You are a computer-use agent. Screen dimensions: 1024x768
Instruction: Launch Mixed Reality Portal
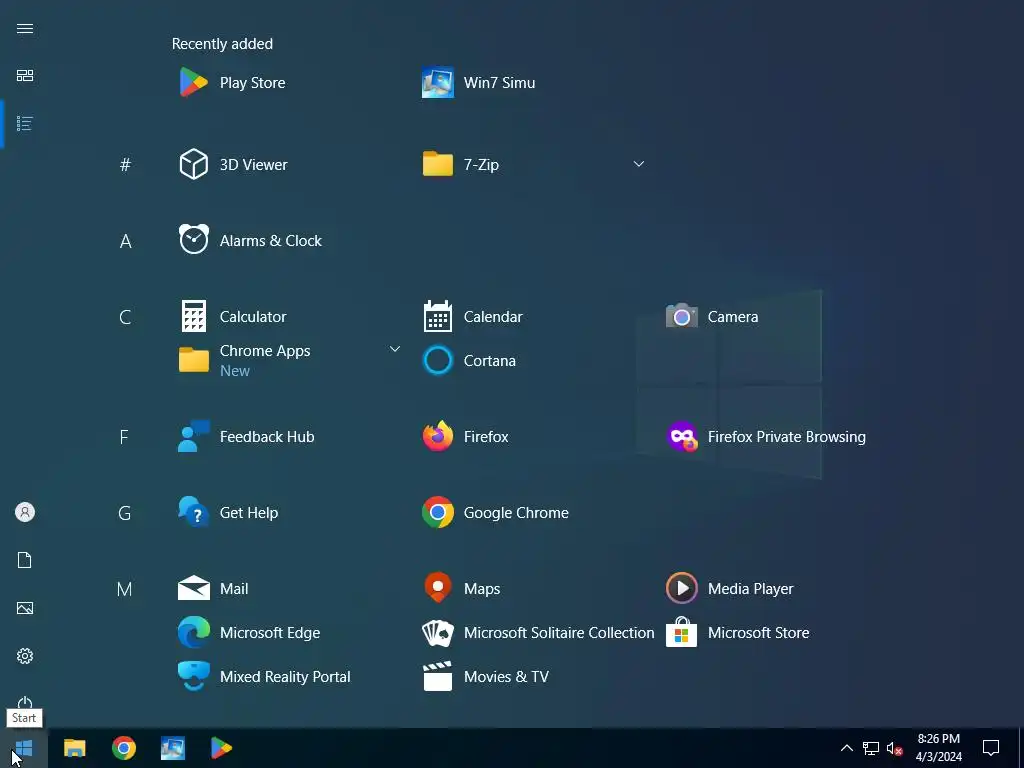pyautogui.click(x=264, y=677)
